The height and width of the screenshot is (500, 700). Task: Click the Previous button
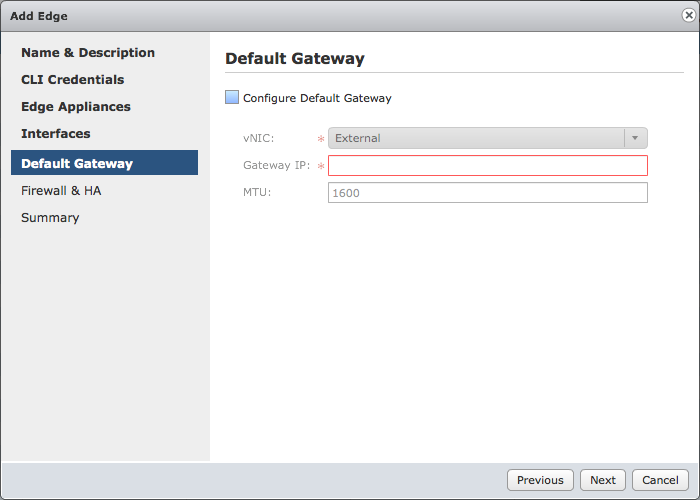pyautogui.click(x=540, y=480)
